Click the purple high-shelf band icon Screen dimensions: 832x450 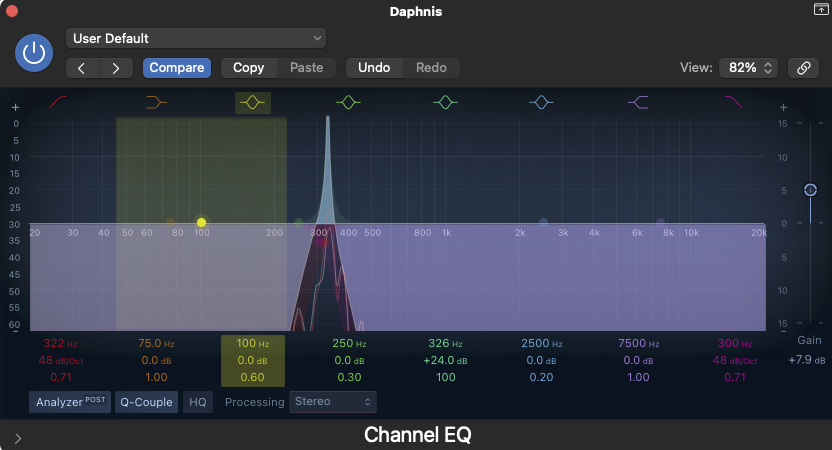pyautogui.click(x=637, y=102)
